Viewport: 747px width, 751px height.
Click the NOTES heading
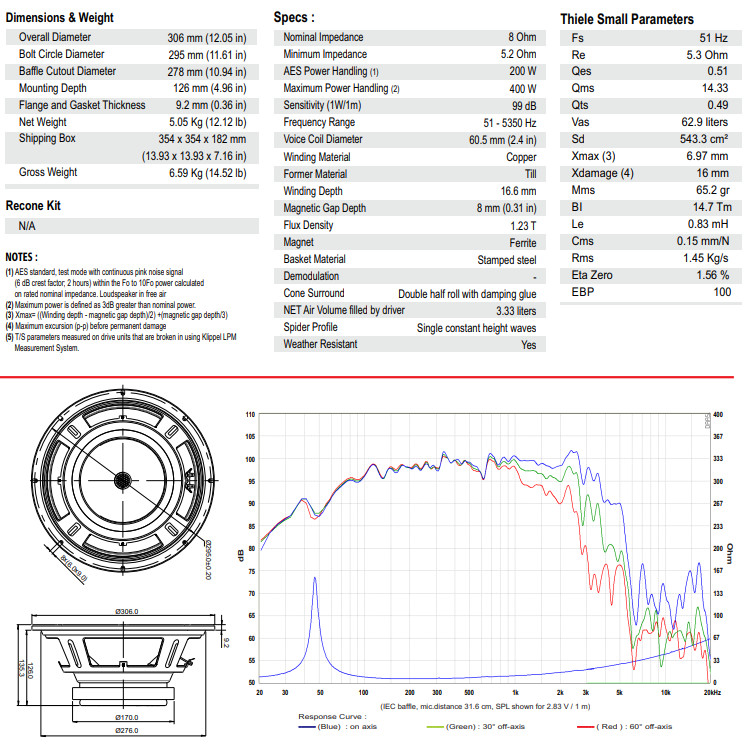22,257
